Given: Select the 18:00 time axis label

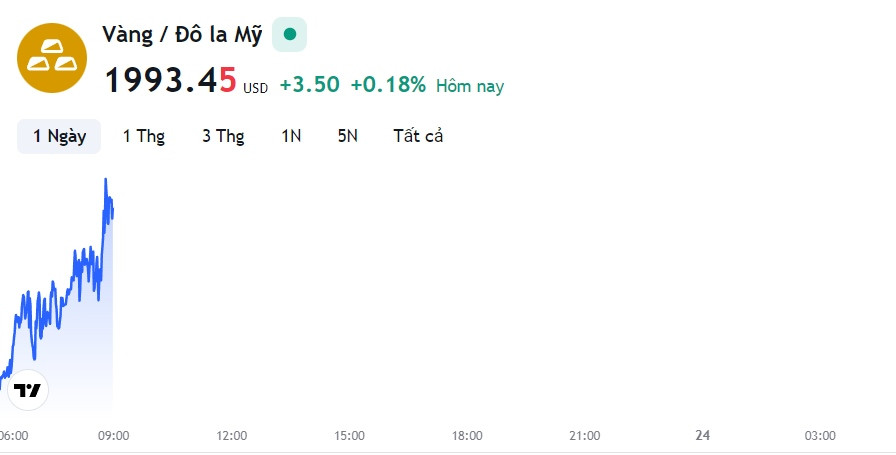Looking at the screenshot, I should (x=467, y=436).
